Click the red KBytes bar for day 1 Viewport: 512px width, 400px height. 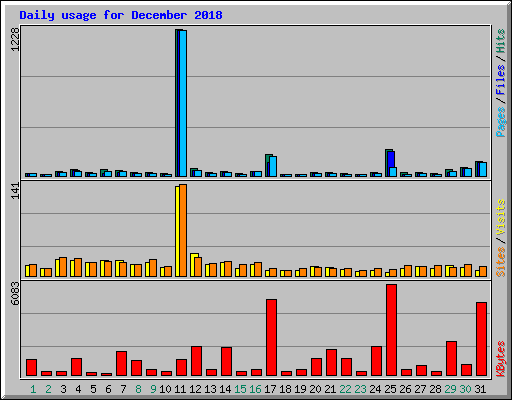tap(32, 367)
